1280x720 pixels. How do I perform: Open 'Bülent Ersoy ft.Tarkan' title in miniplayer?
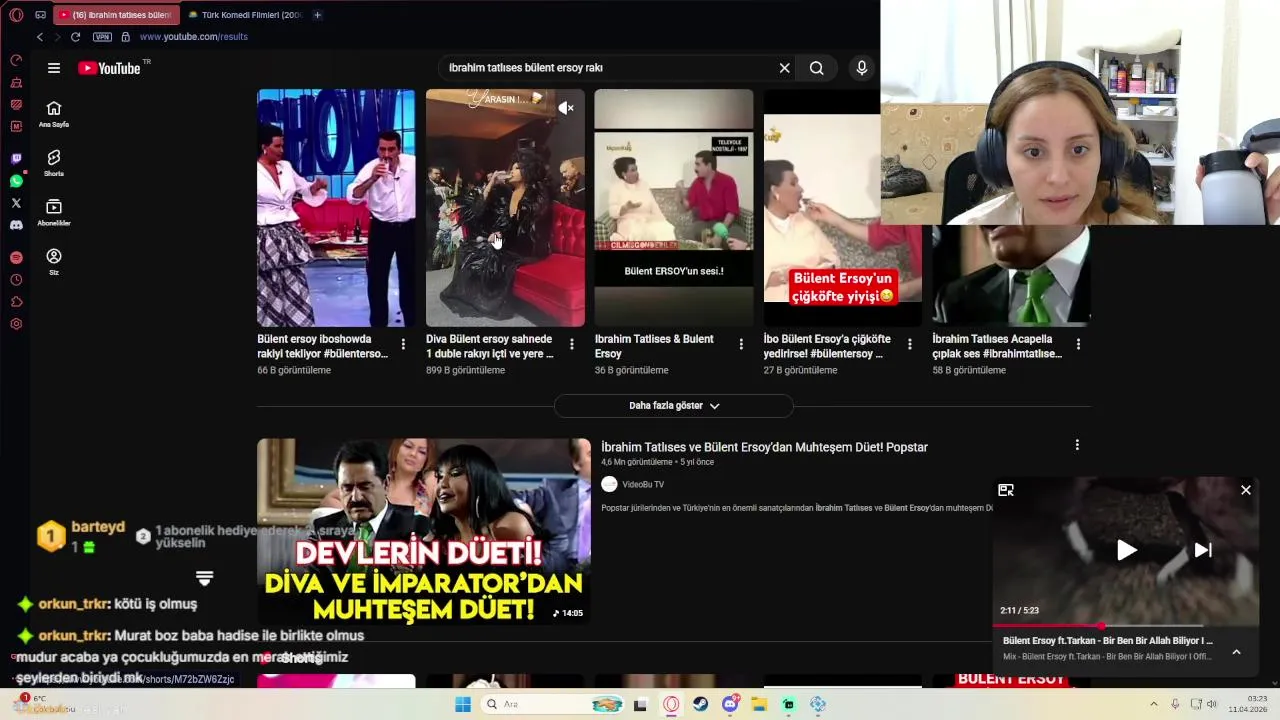[x=1108, y=640]
